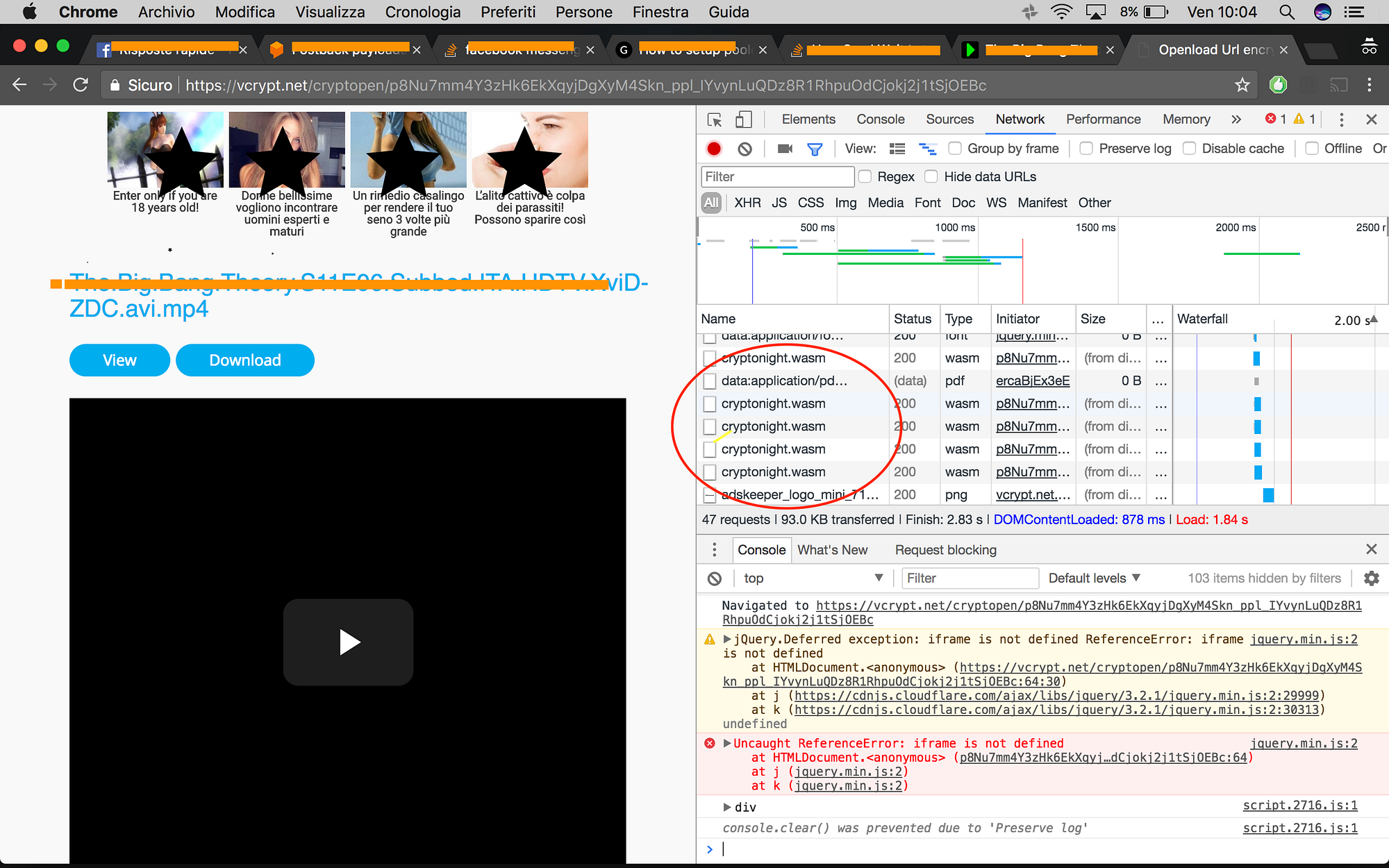The width and height of the screenshot is (1389, 868).
Task: Activate the inspect element selector icon
Action: pos(714,119)
